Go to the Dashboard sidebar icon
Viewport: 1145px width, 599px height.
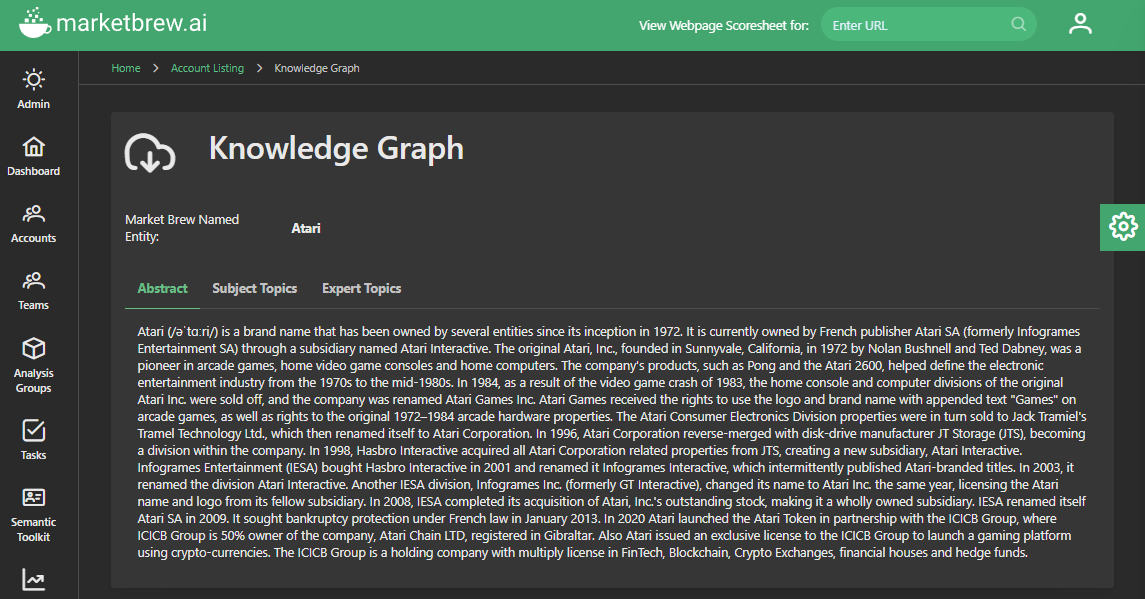click(x=34, y=155)
